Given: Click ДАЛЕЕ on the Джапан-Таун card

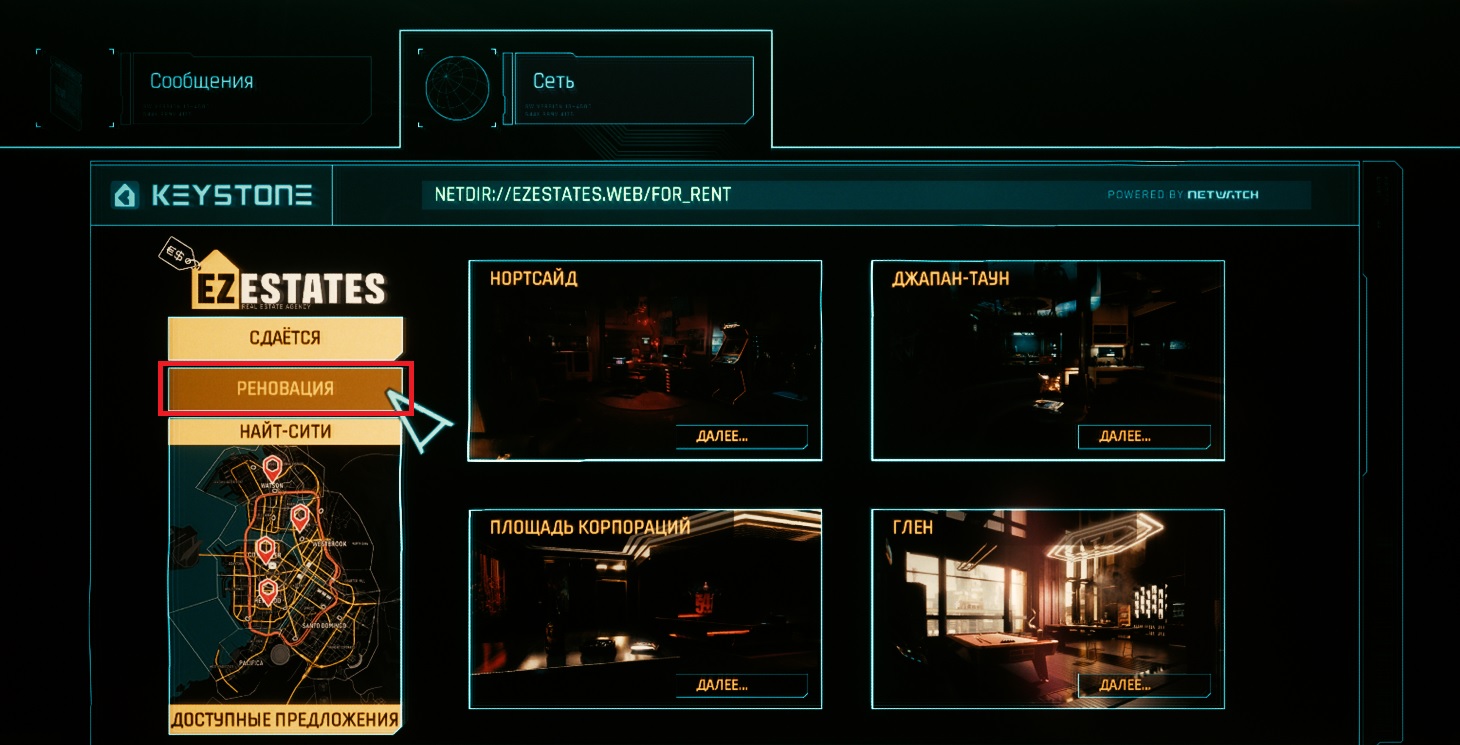Looking at the screenshot, I should [x=1144, y=436].
